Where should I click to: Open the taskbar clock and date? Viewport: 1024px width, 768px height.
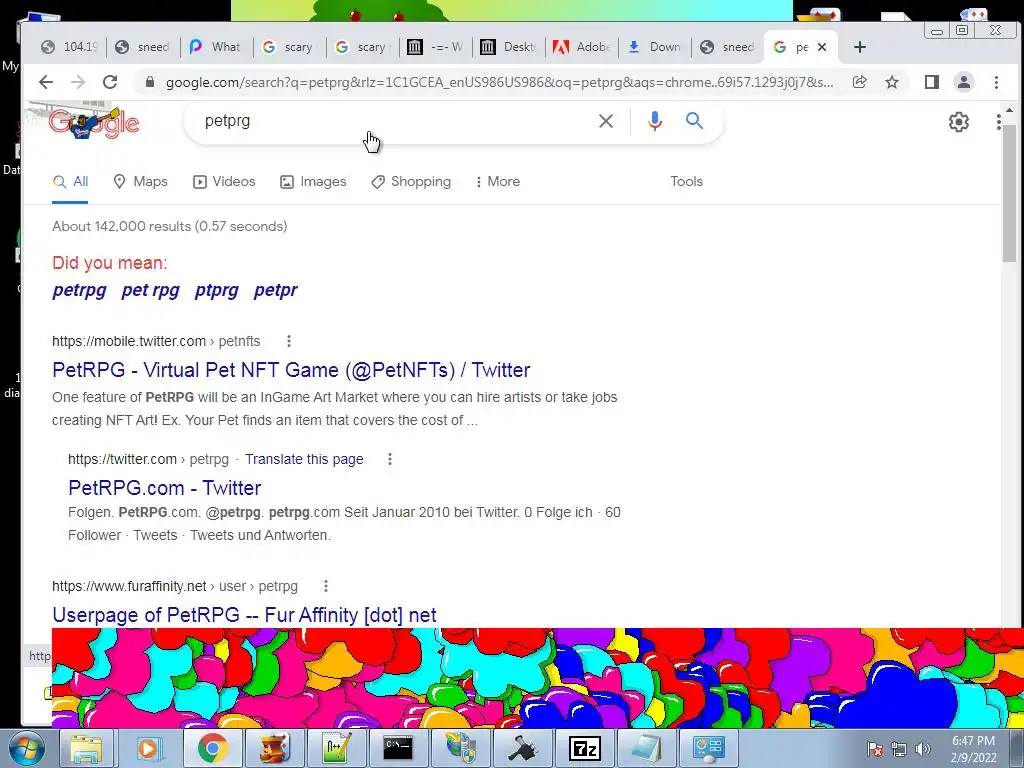pyautogui.click(x=974, y=749)
